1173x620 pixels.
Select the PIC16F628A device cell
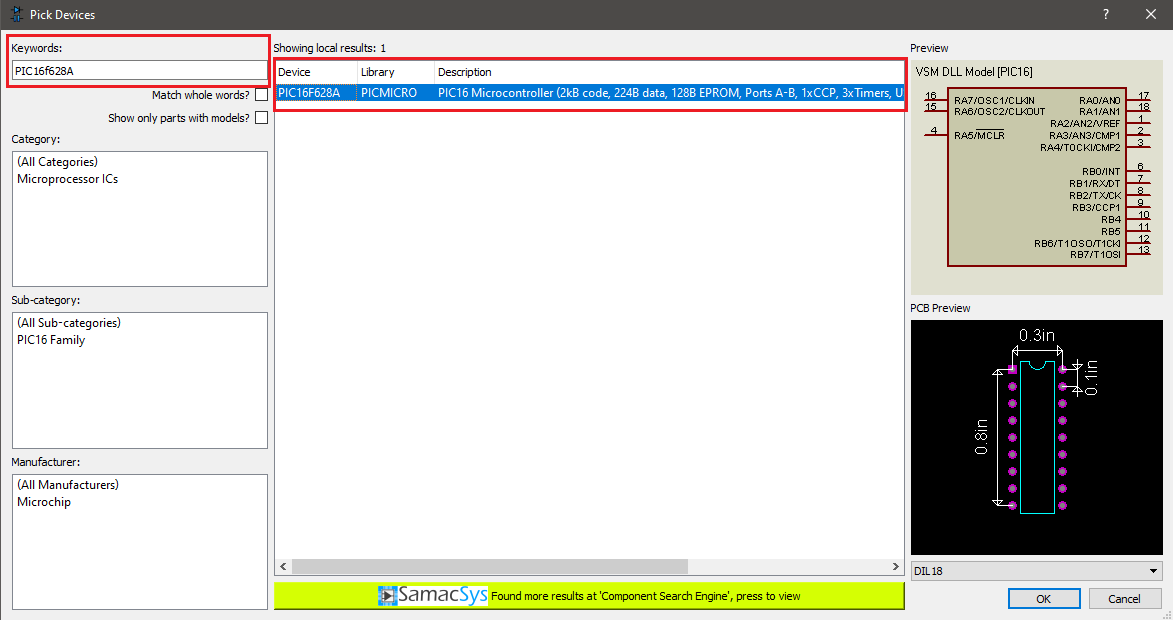pos(316,93)
